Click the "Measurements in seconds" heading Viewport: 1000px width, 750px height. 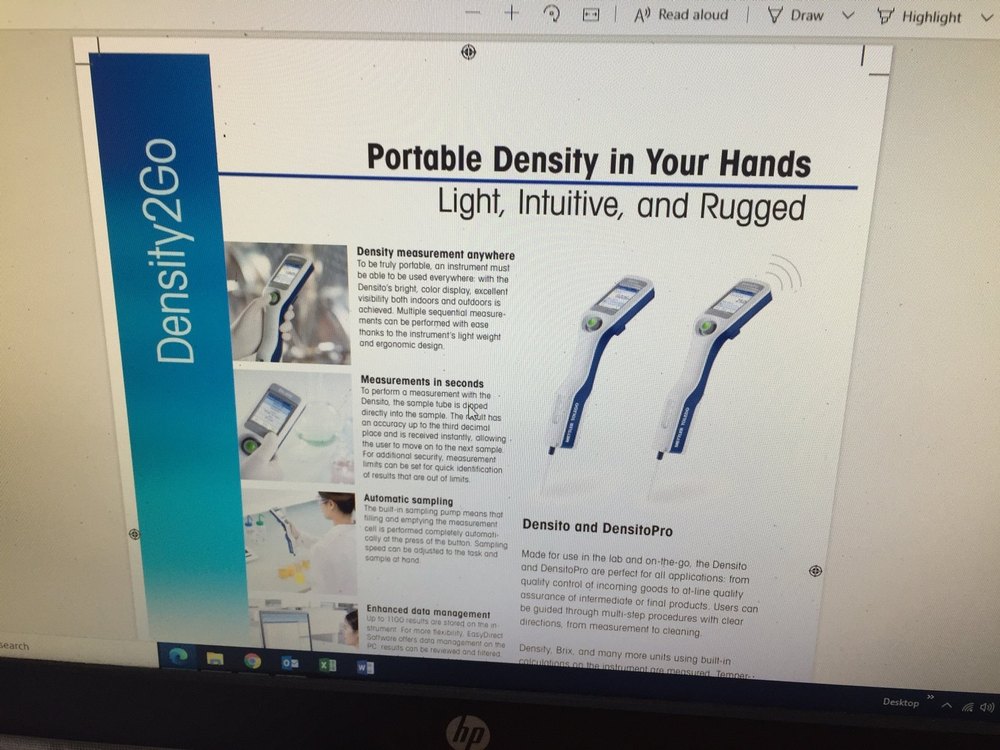422,382
